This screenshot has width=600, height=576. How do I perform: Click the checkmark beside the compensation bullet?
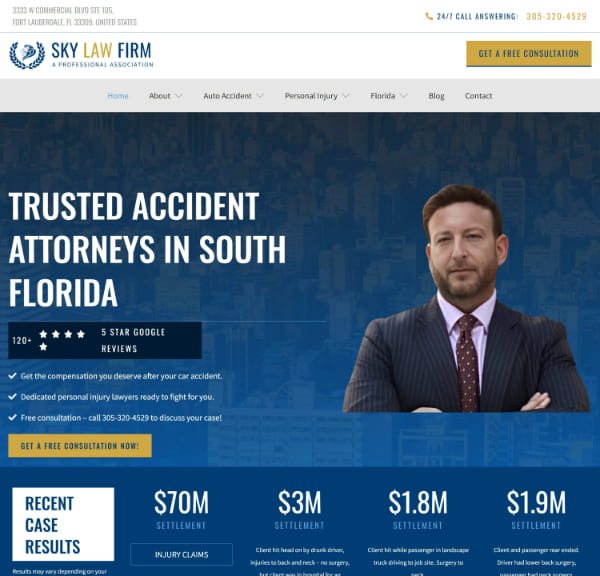[12, 376]
